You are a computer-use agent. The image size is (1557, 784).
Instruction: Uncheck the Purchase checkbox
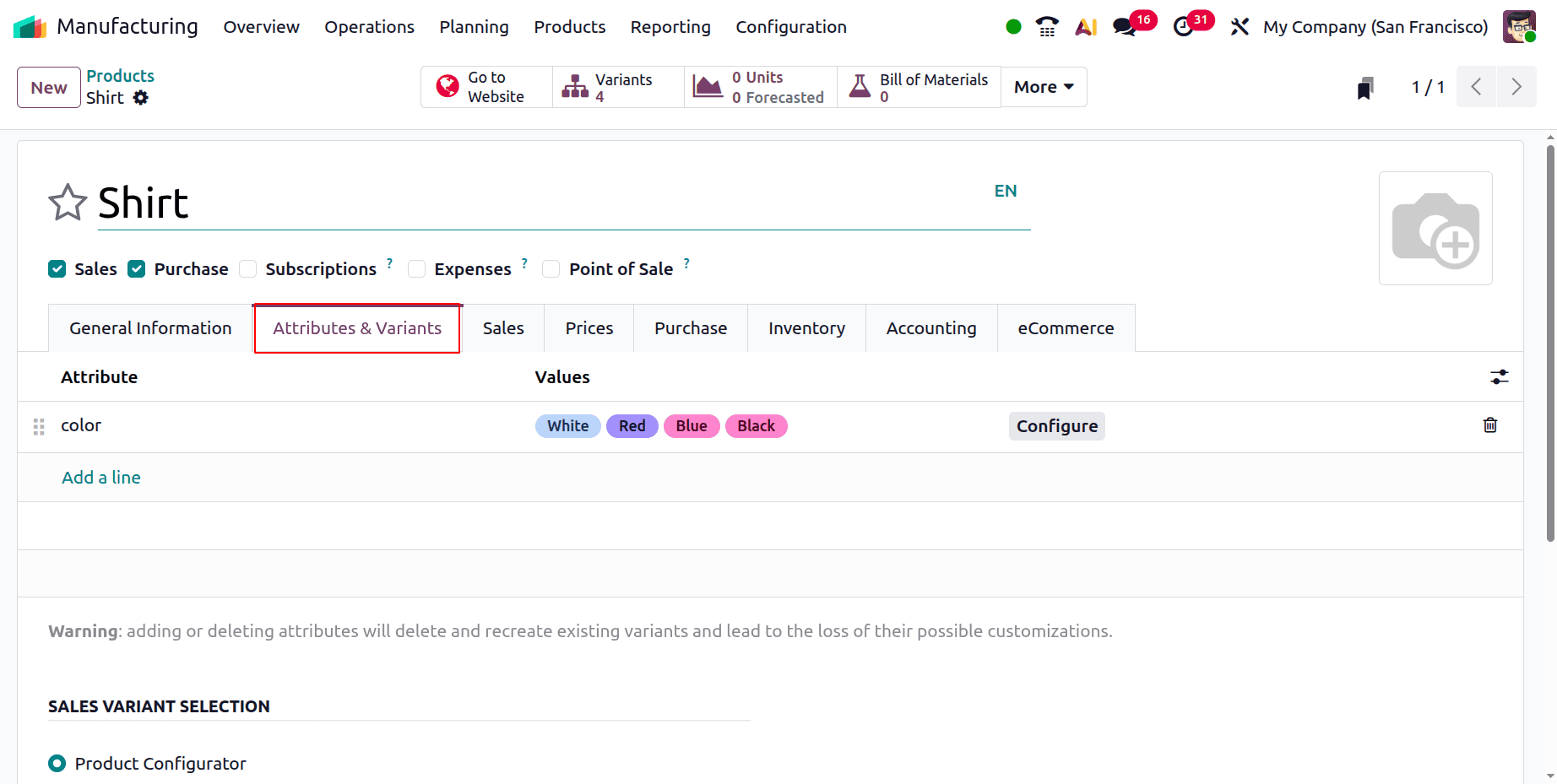pyautogui.click(x=137, y=269)
